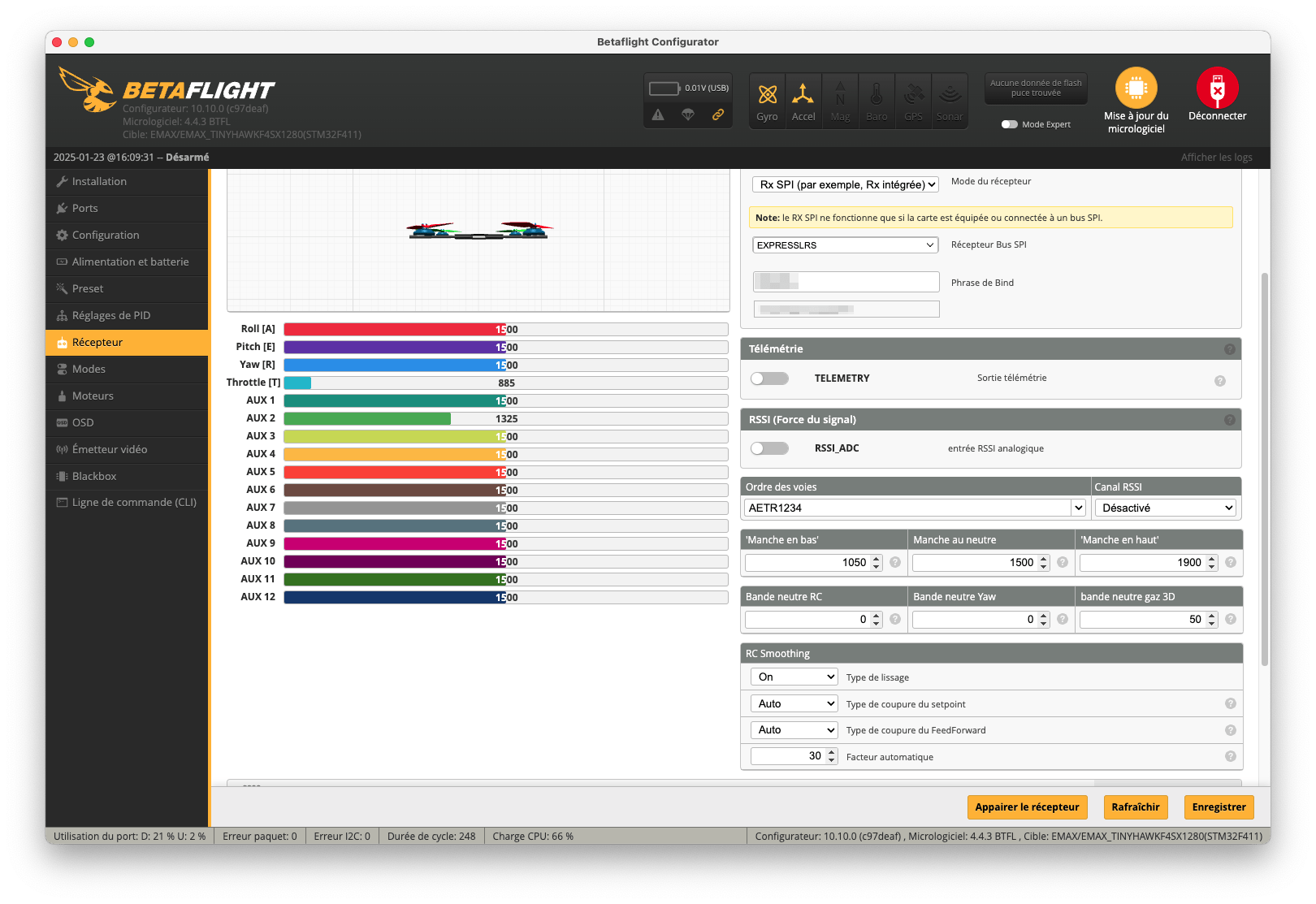The image size is (1316, 904).
Task: Click the link status icon
Action: (x=718, y=115)
